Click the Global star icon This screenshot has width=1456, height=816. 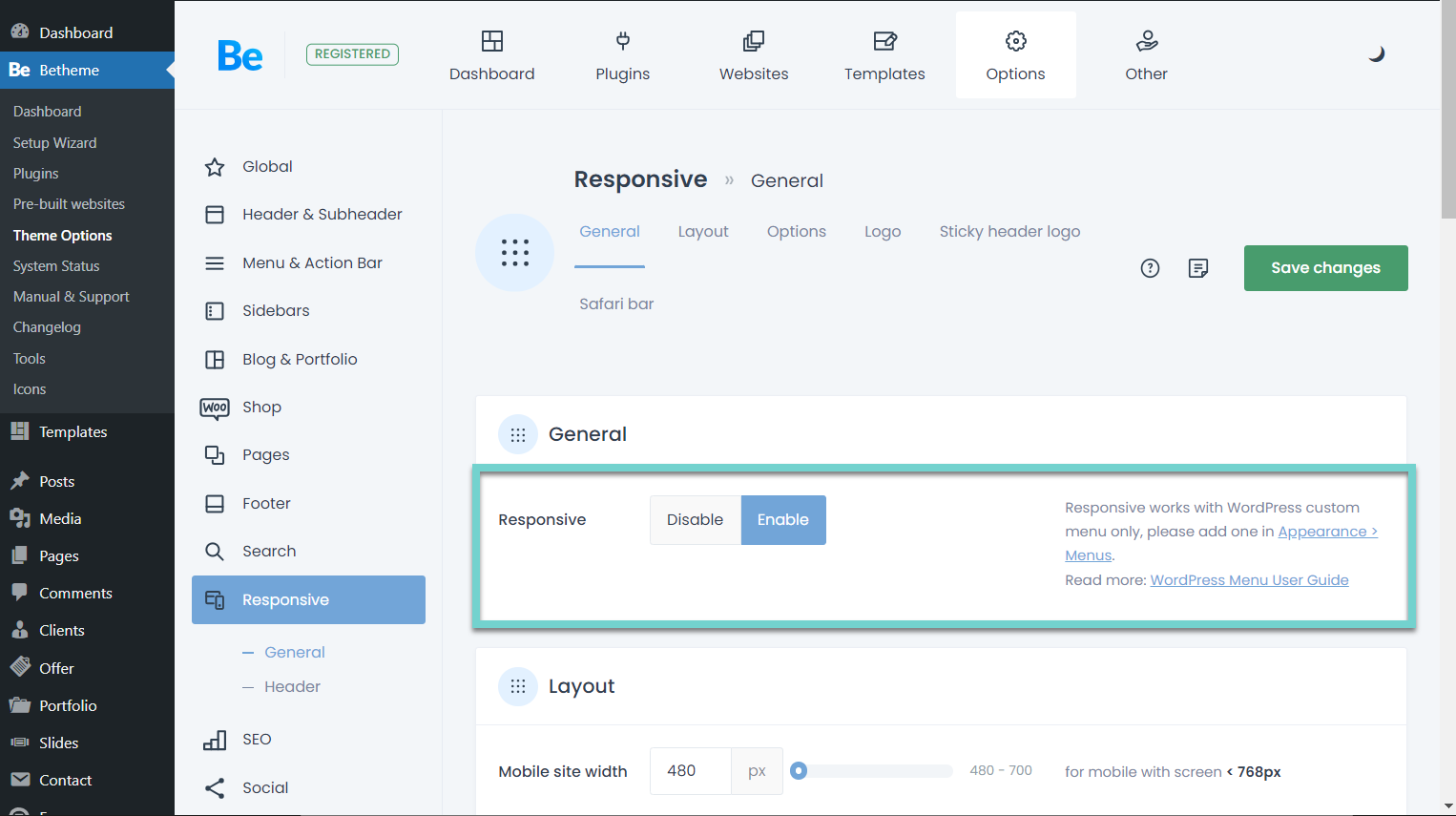[215, 167]
